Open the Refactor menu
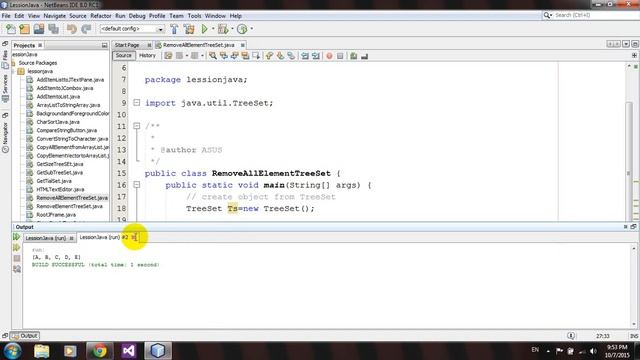Image resolution: width=640 pixels, height=360 pixels. click(101, 16)
